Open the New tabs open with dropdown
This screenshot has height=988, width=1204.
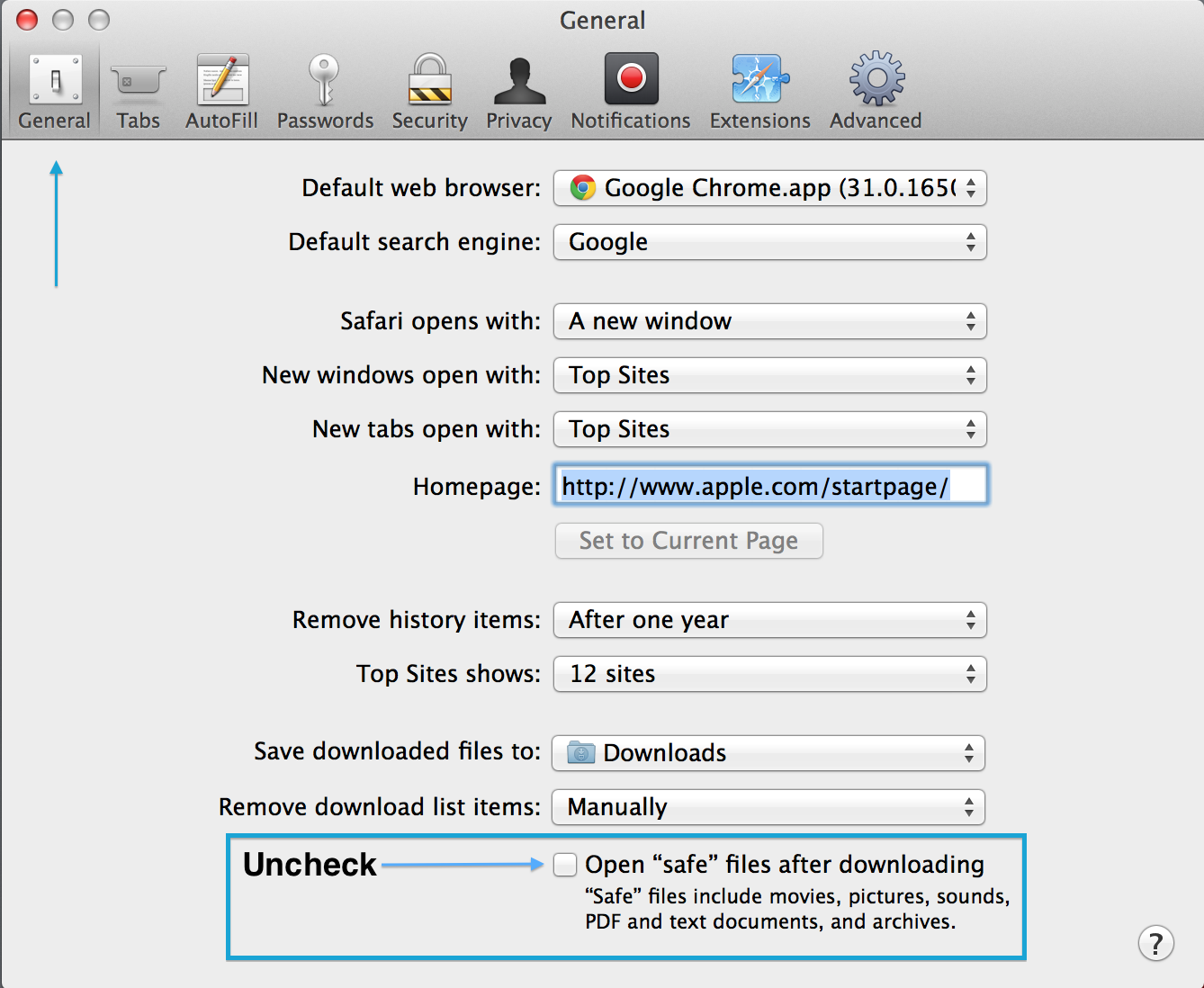pyautogui.click(x=770, y=429)
